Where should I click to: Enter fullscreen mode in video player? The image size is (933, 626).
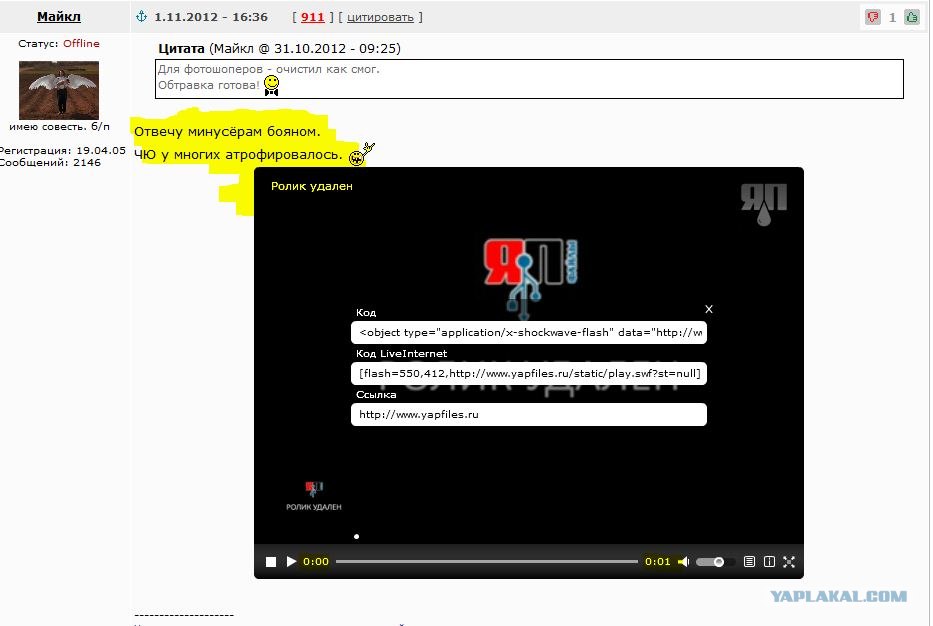click(789, 562)
